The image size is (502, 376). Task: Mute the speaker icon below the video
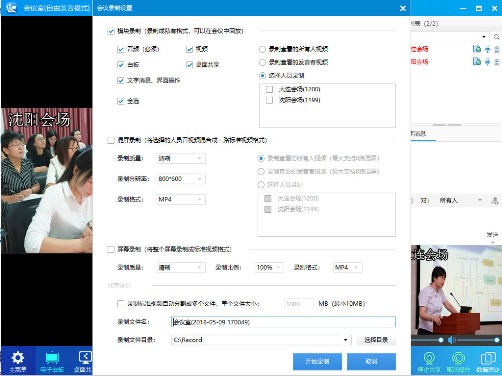pos(451,340)
